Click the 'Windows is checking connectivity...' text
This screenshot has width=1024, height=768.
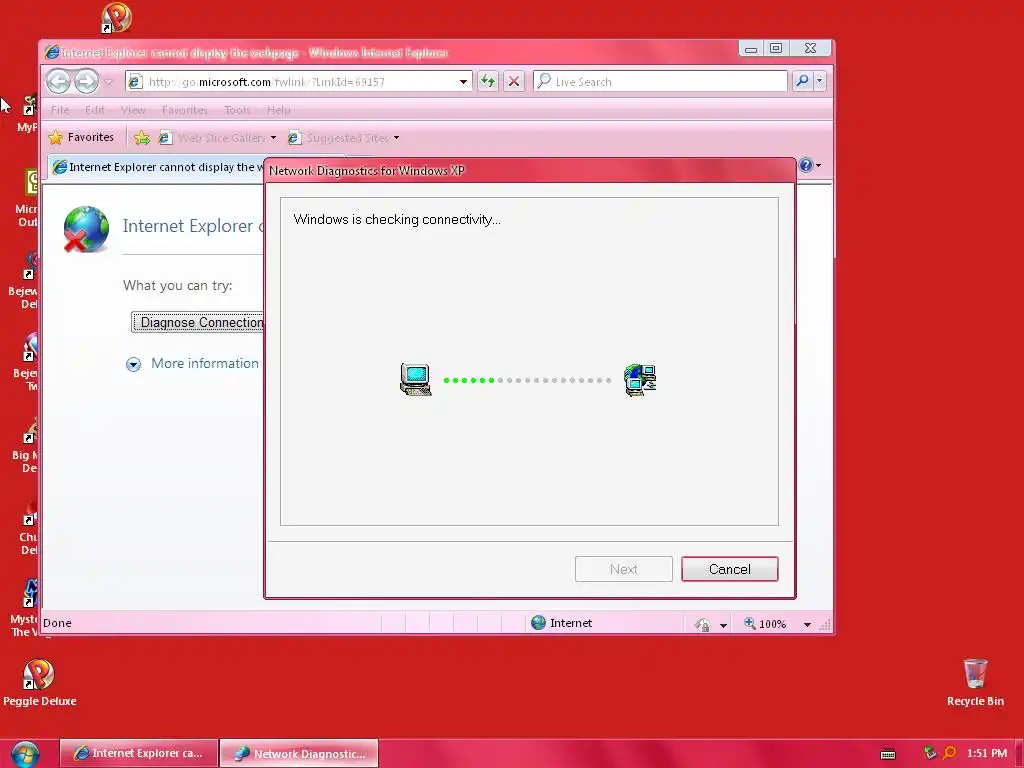(396, 219)
